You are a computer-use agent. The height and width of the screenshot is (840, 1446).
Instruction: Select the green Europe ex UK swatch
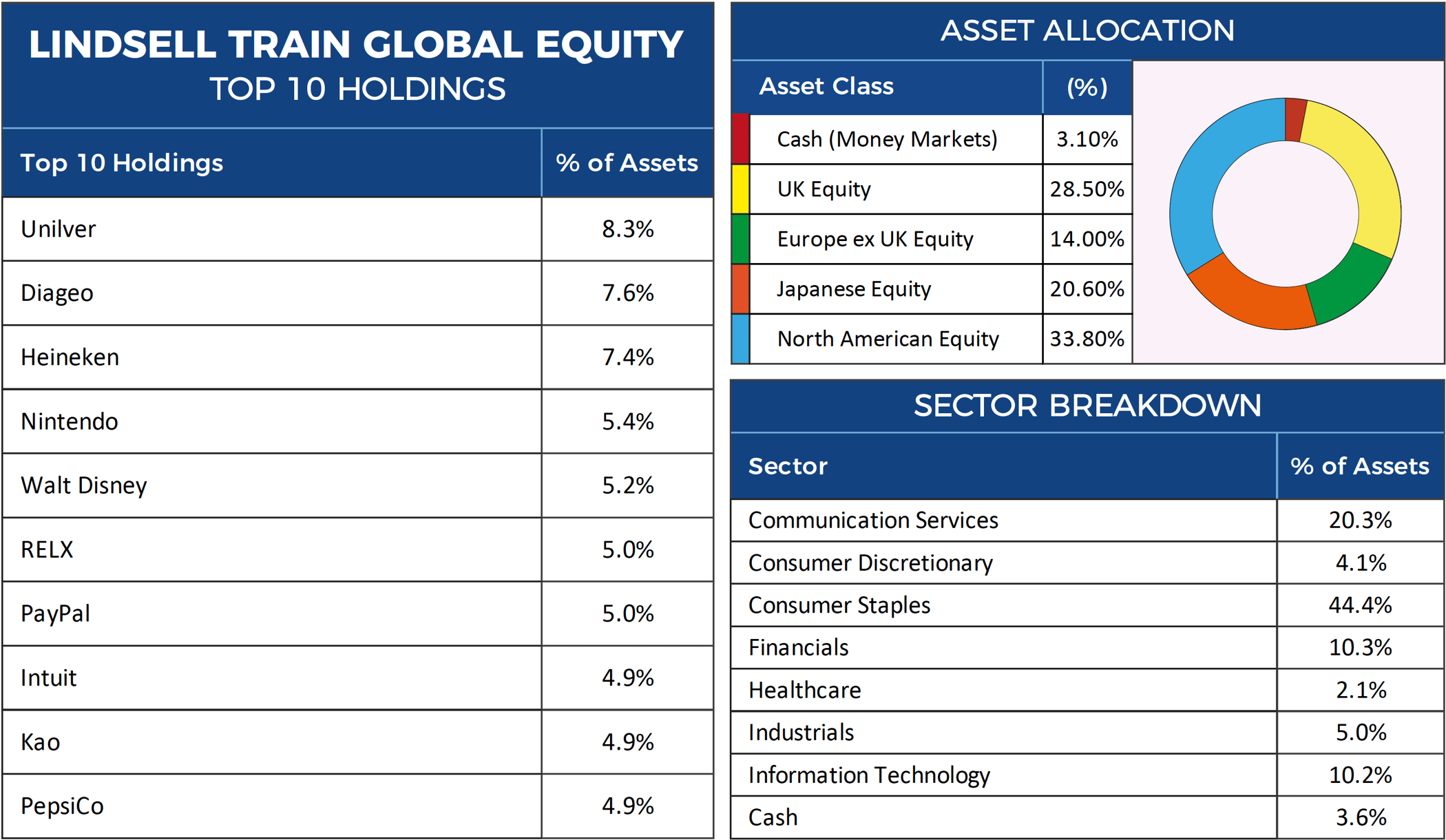(x=740, y=239)
